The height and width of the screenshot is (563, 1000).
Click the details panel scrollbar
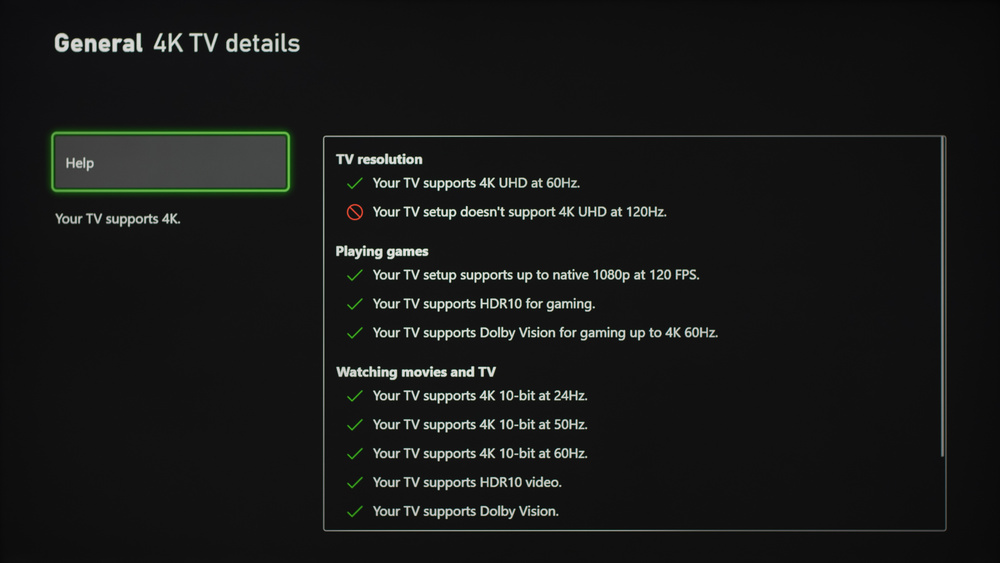pos(942,298)
